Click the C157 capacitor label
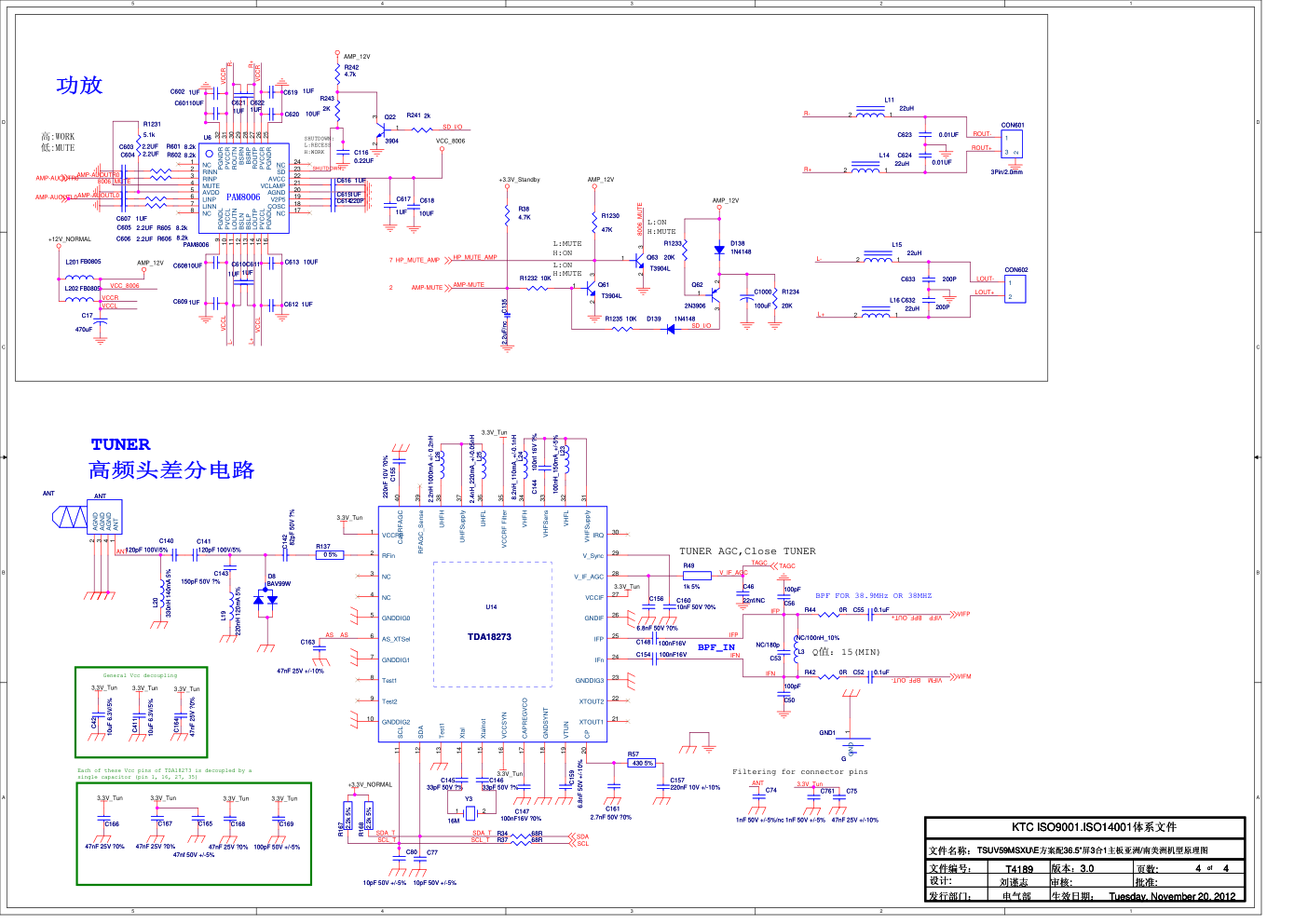 677,781
